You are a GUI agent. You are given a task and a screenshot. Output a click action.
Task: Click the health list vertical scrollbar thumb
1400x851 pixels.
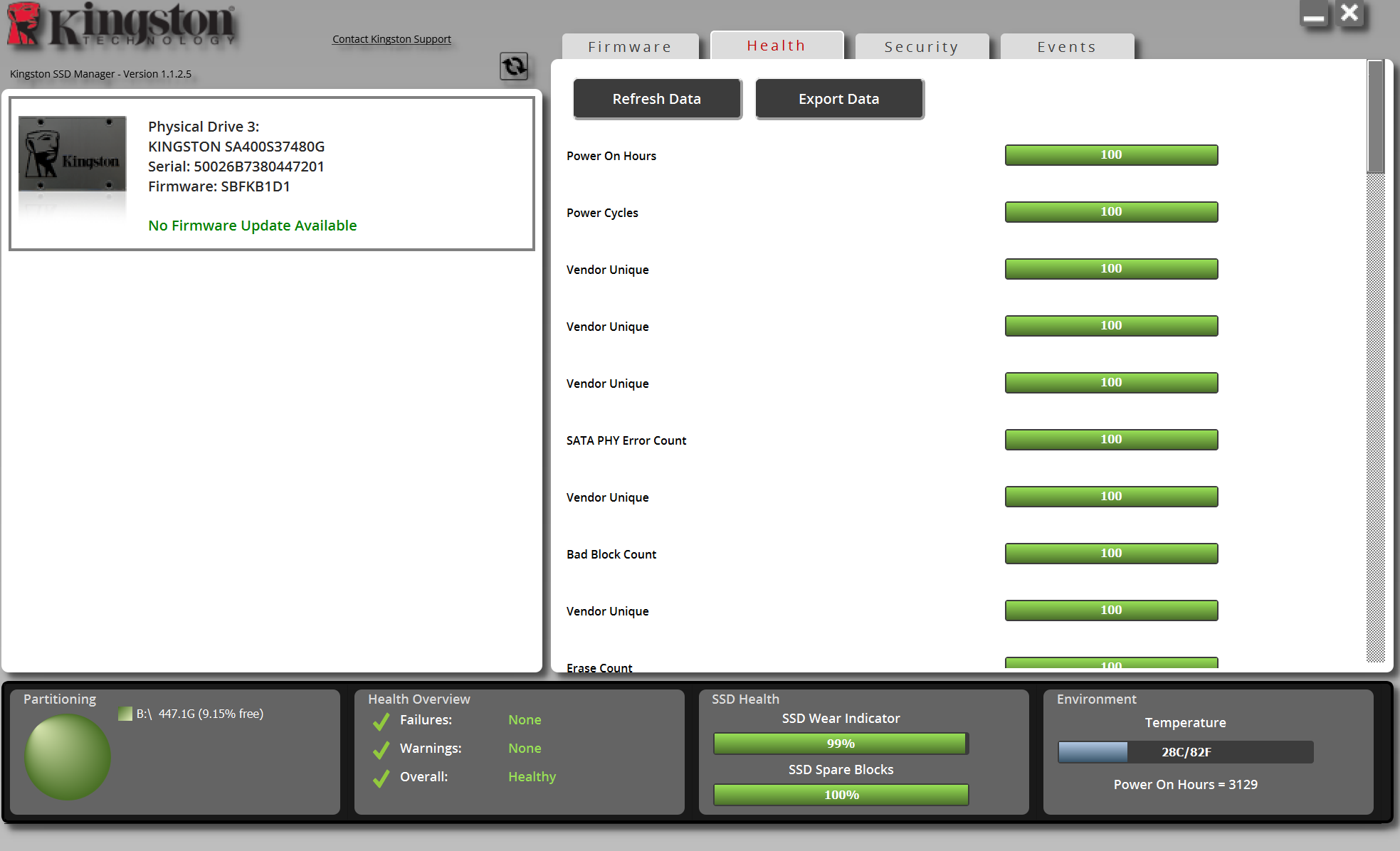click(1375, 117)
